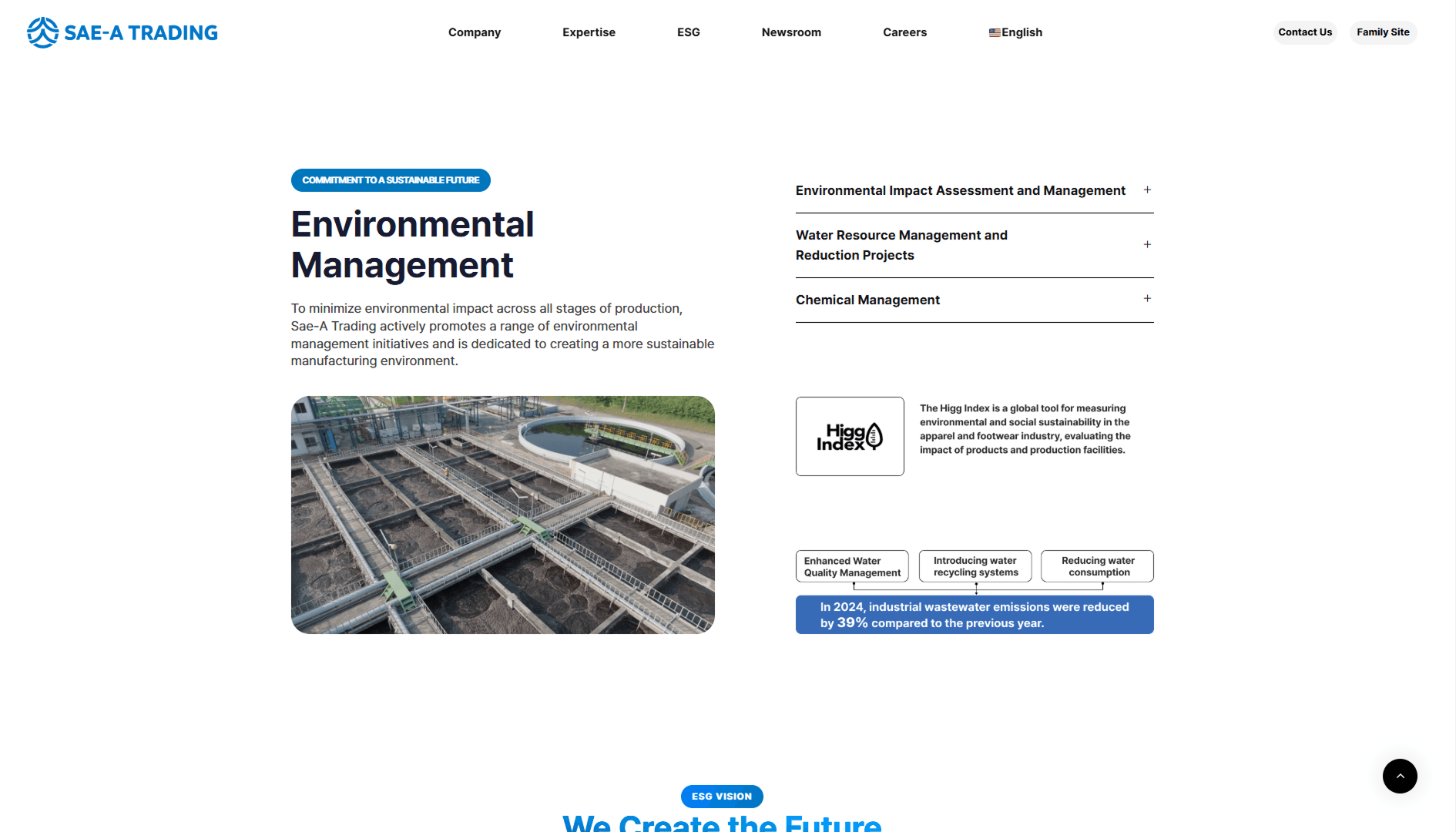Click the Sae-A Trading logo
Image resolution: width=1456 pixels, height=832 pixels.
click(122, 32)
